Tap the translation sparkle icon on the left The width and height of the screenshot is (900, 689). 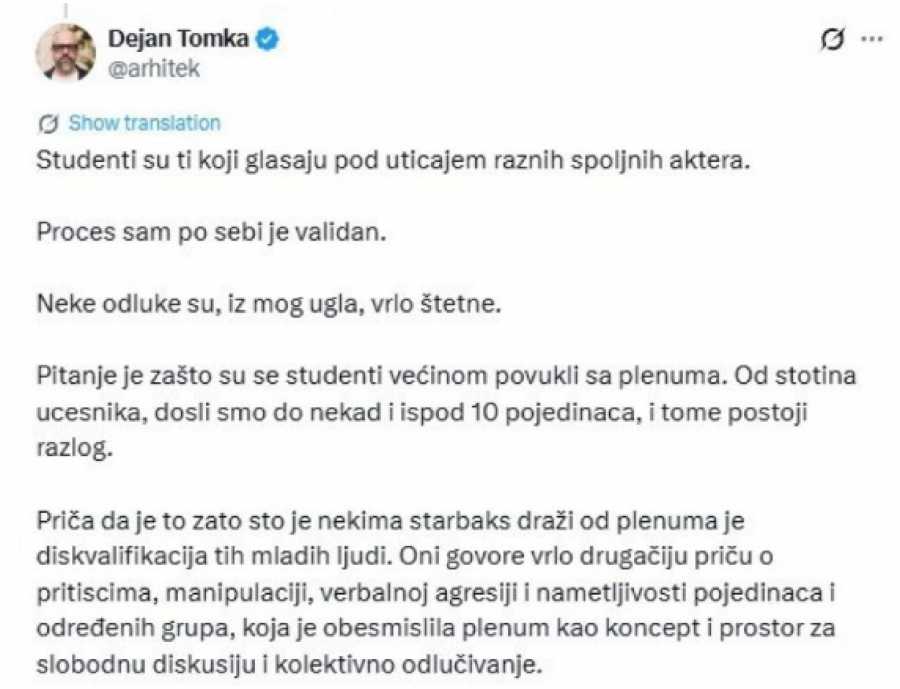[x=47, y=122]
